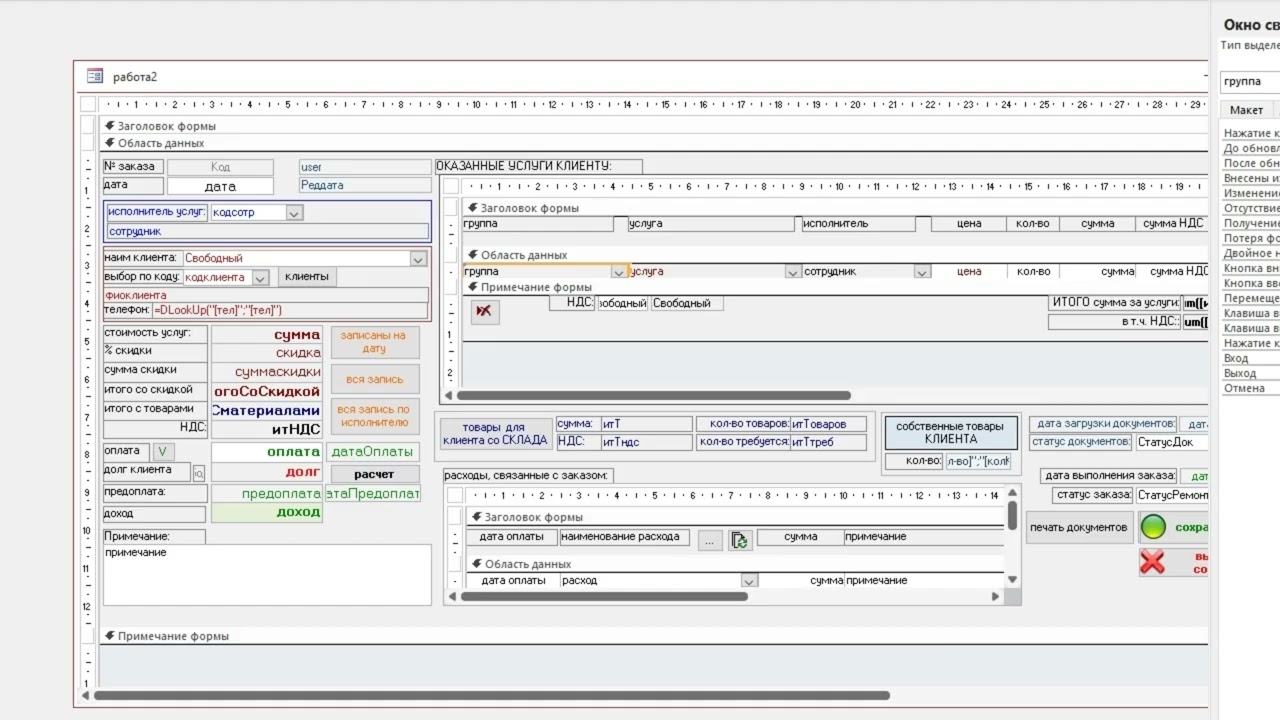Click the red delete icon in services footer

(x=484, y=311)
